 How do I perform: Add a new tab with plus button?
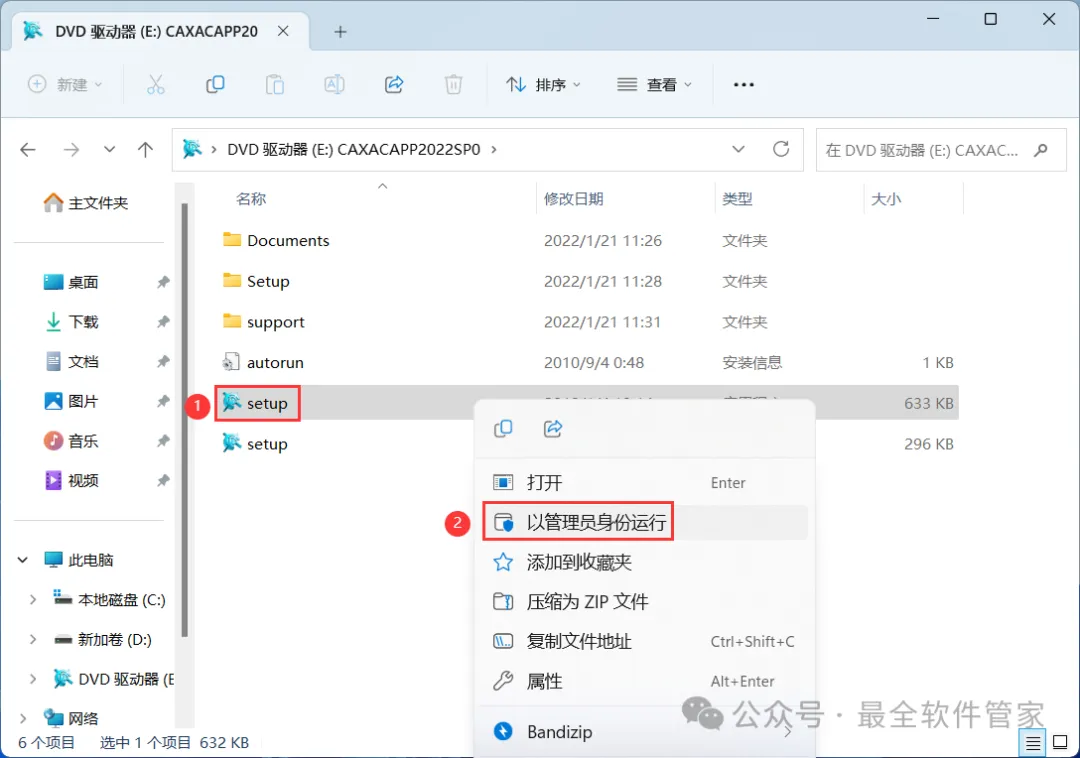coord(340,32)
